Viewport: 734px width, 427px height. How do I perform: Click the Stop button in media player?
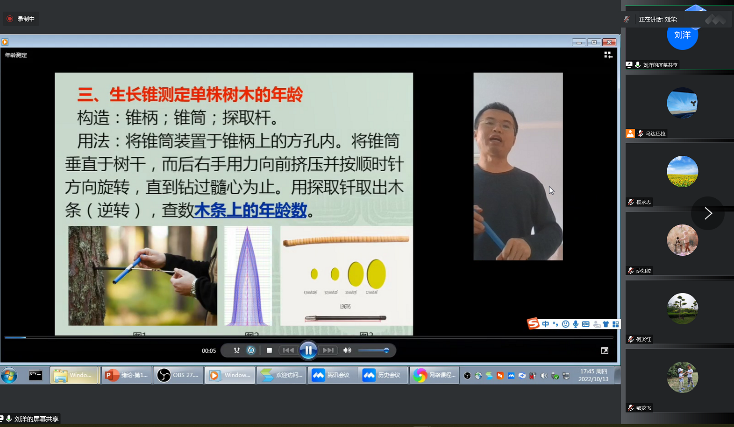(x=268, y=350)
